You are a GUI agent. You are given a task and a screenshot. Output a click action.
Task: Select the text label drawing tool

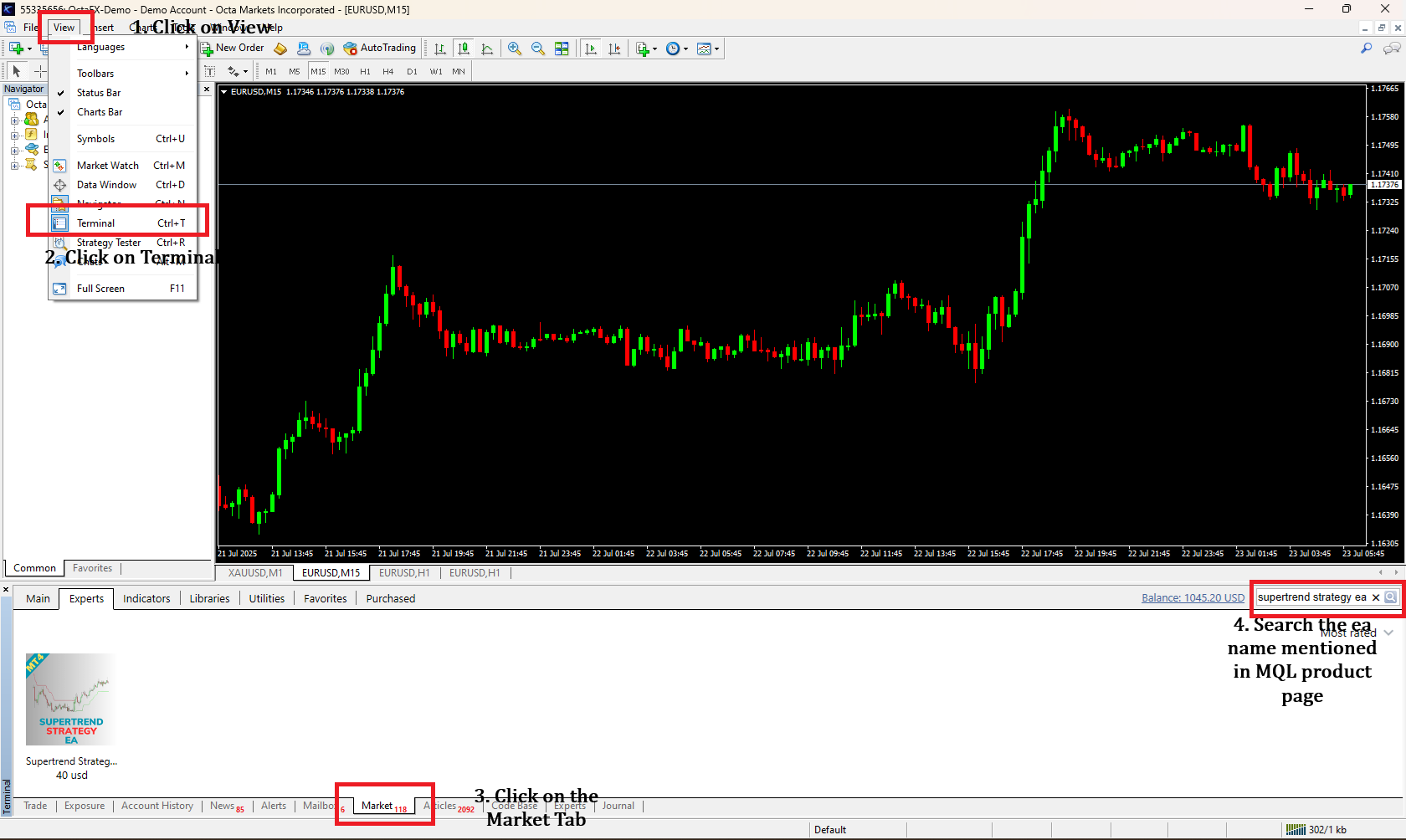pos(210,71)
